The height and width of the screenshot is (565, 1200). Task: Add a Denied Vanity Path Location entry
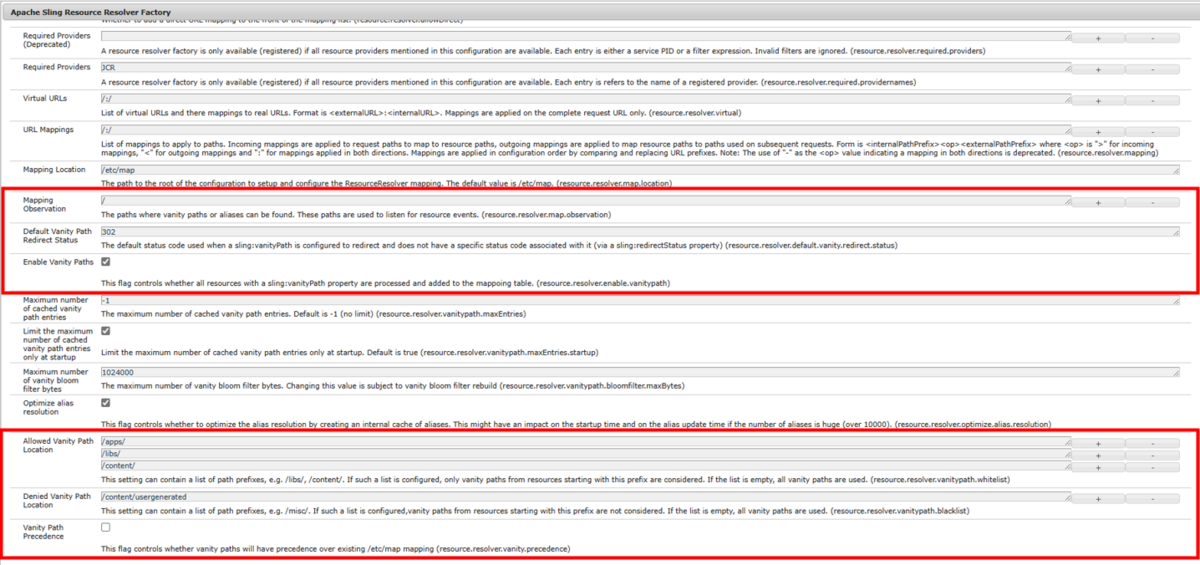click(1098, 497)
